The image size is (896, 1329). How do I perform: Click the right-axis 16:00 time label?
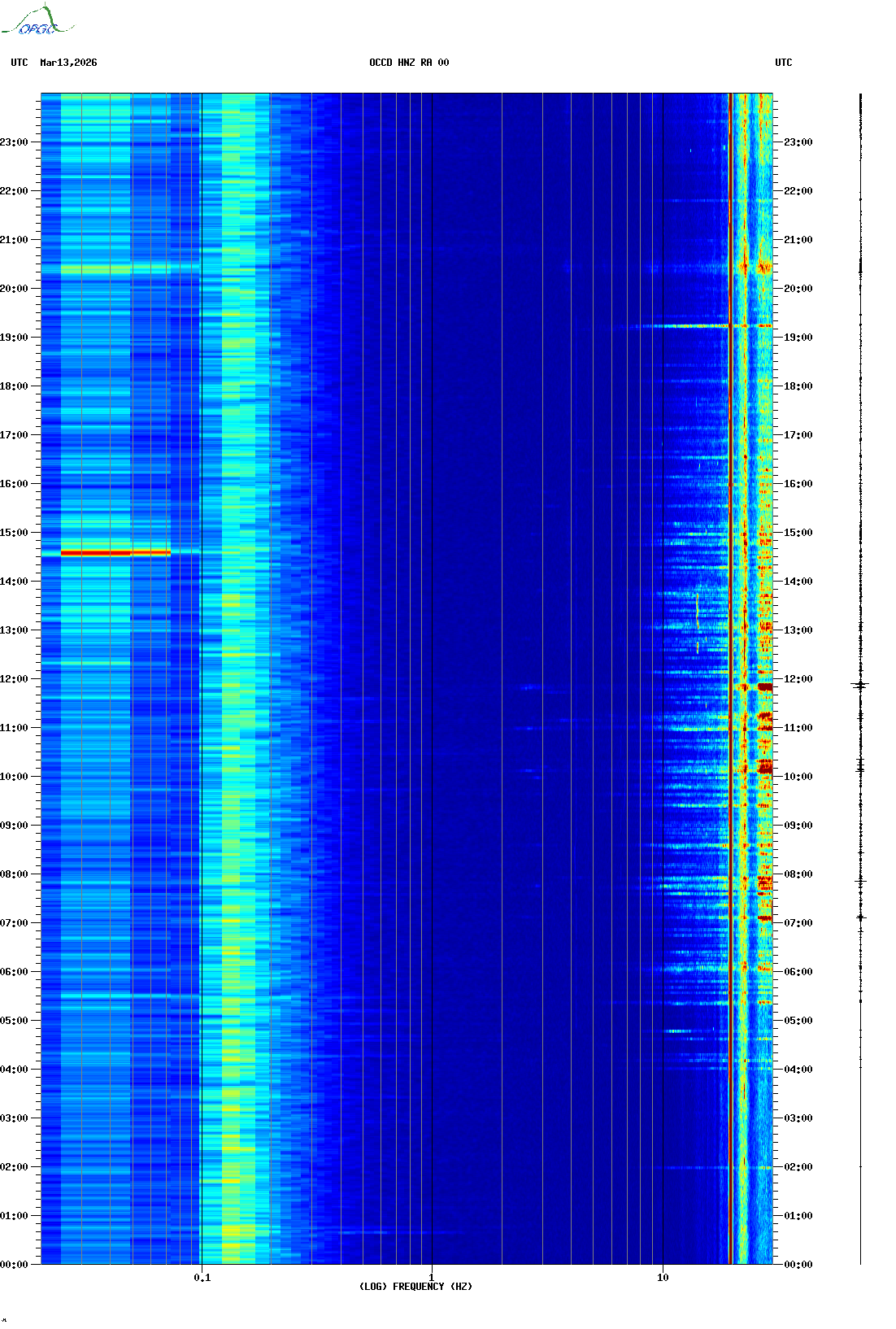(x=798, y=484)
